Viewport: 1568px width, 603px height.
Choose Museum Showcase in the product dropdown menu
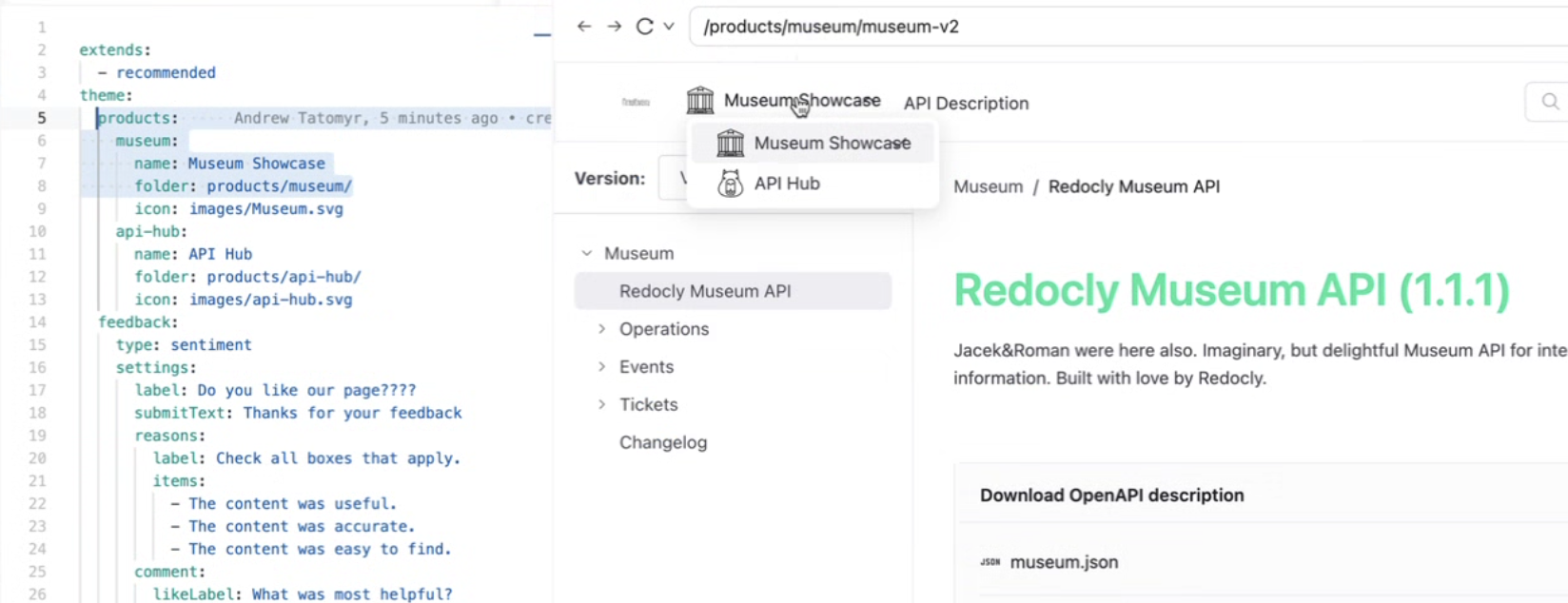[813, 143]
